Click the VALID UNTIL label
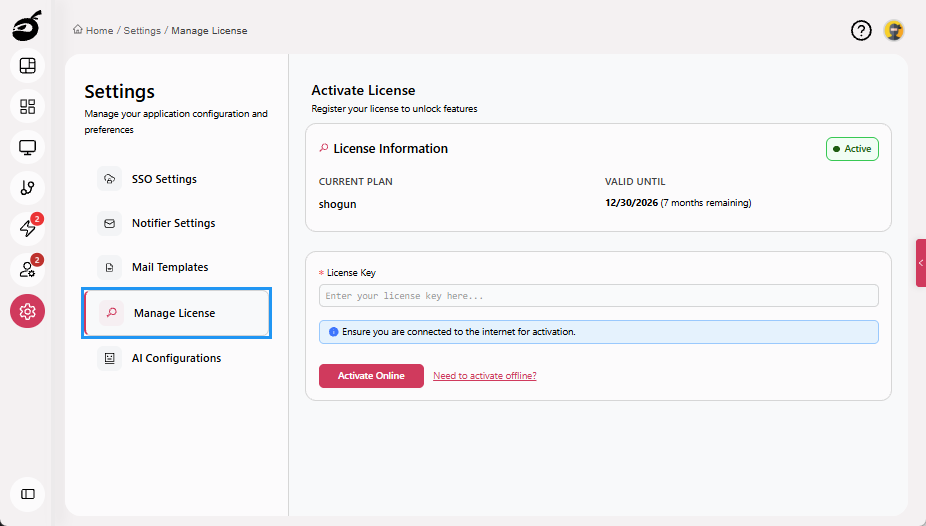This screenshot has width=926, height=526. 635,182
